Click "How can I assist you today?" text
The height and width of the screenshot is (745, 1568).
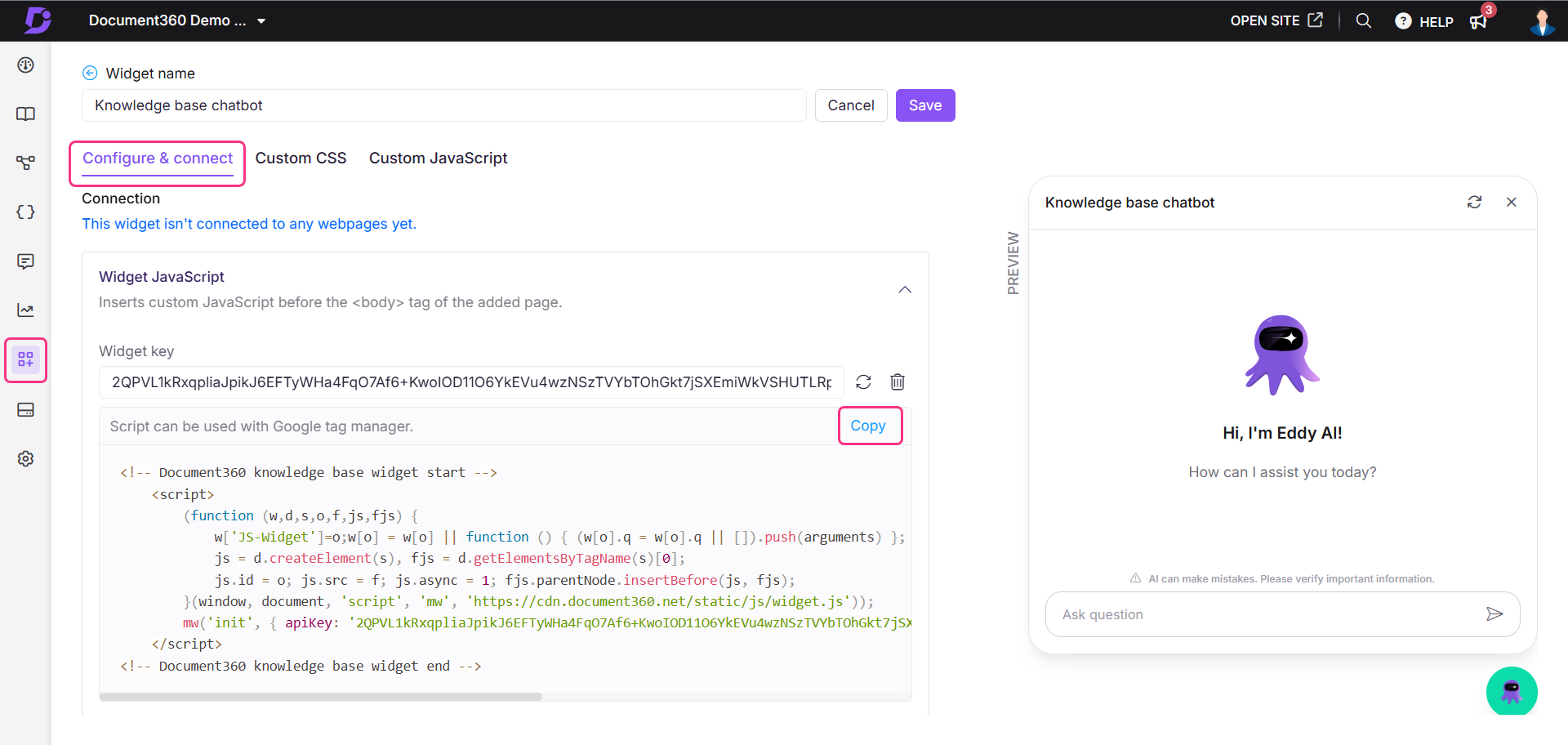1282,472
